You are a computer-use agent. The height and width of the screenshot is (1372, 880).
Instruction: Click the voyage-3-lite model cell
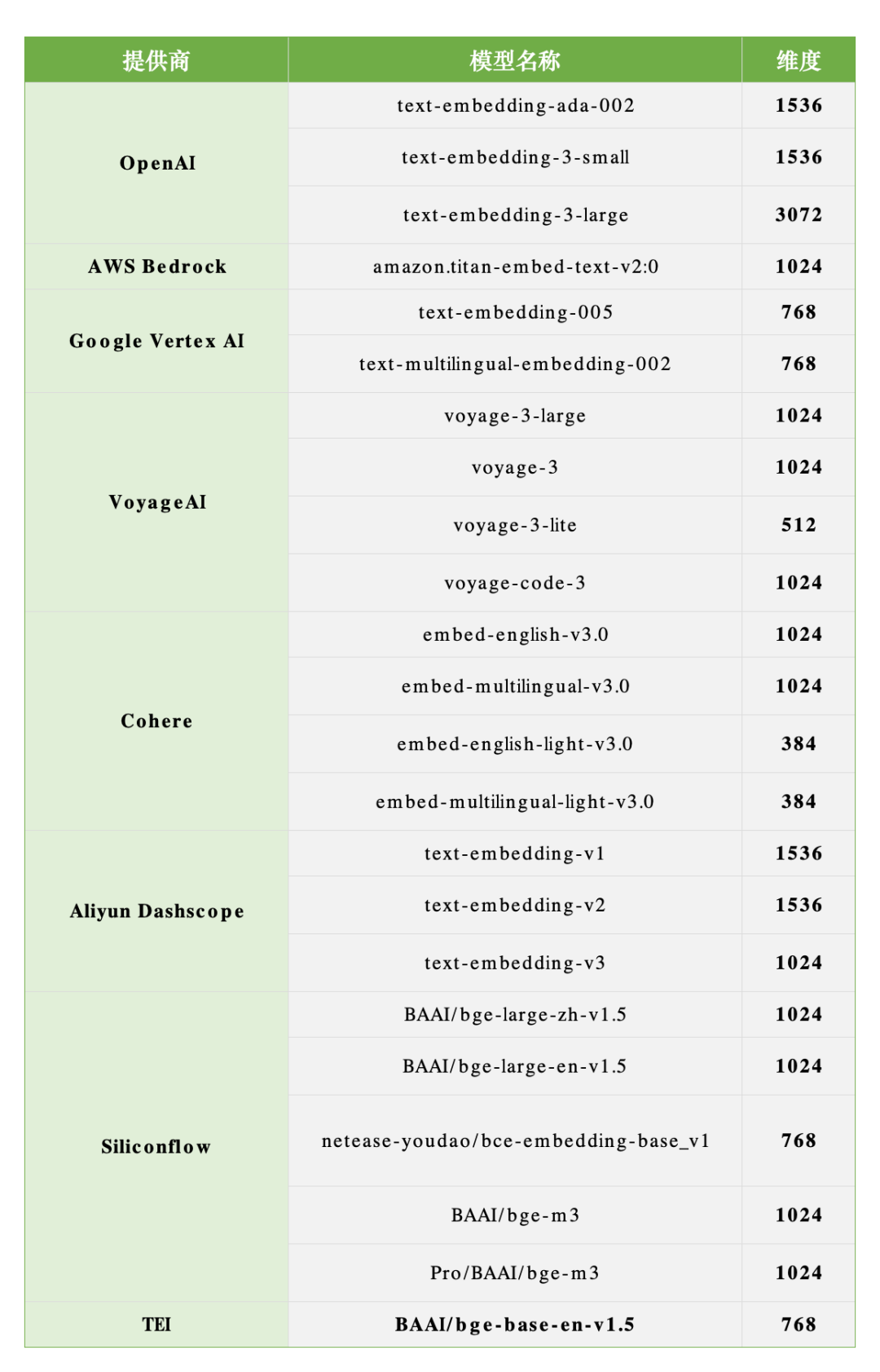pos(515,525)
